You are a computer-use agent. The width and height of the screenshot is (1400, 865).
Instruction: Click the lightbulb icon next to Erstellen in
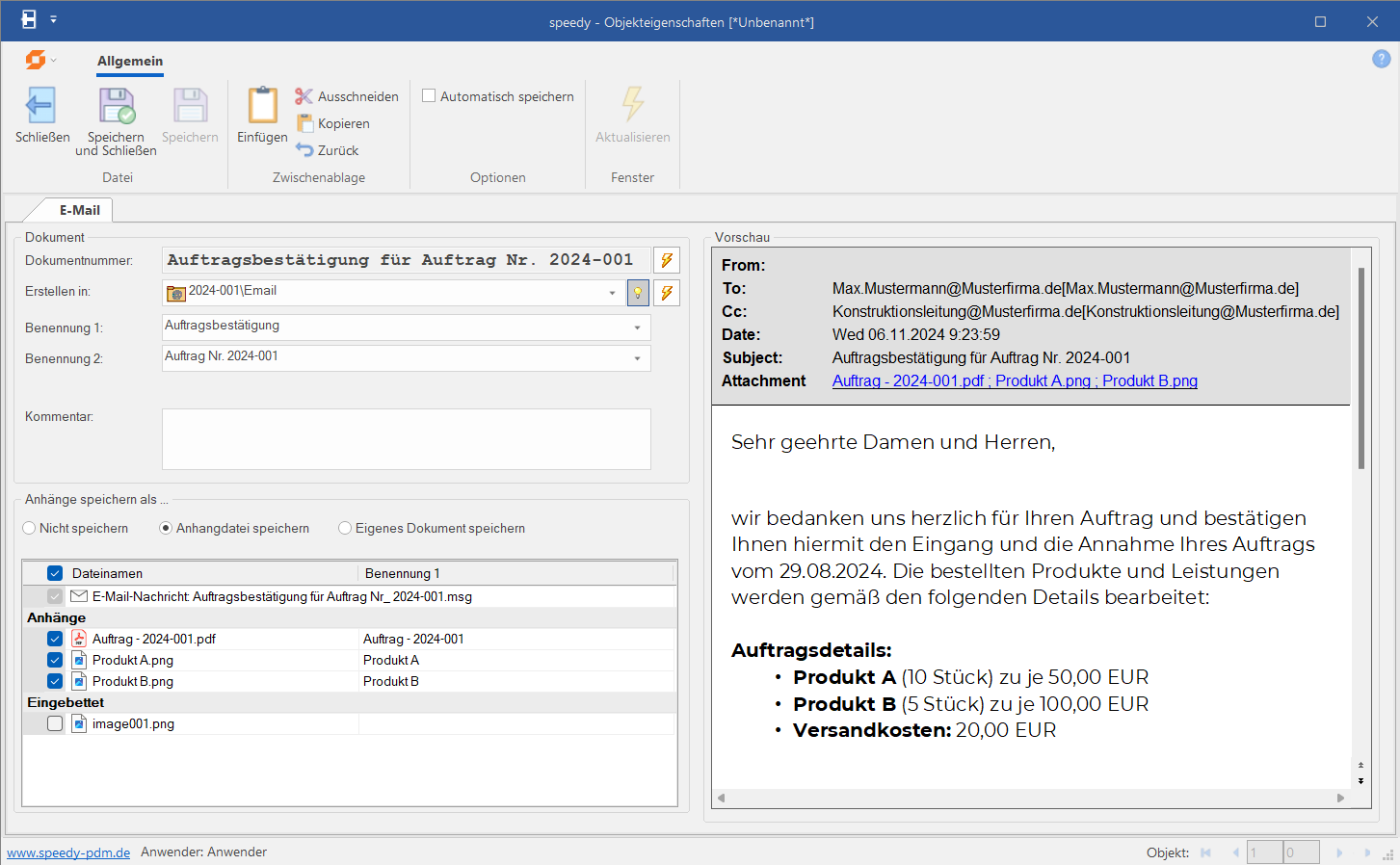[637, 293]
